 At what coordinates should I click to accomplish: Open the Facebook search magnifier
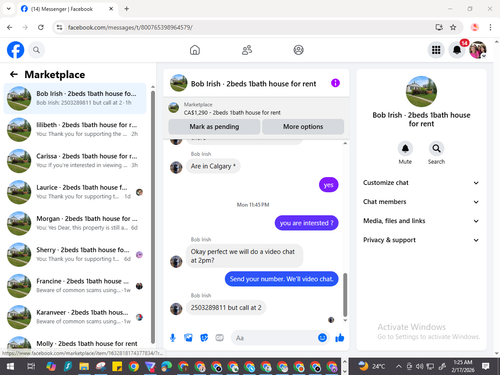36,50
